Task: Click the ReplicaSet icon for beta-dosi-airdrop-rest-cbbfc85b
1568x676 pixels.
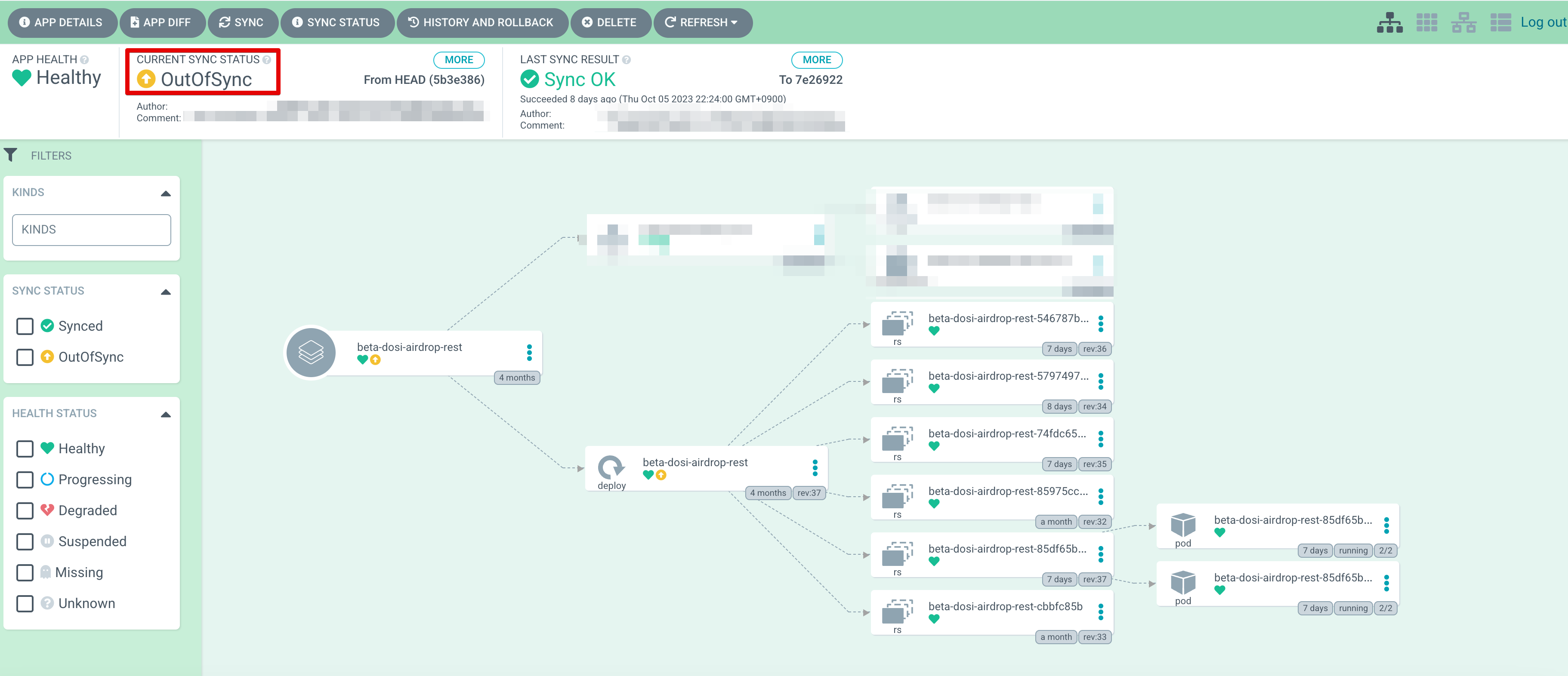Action: pos(897,611)
